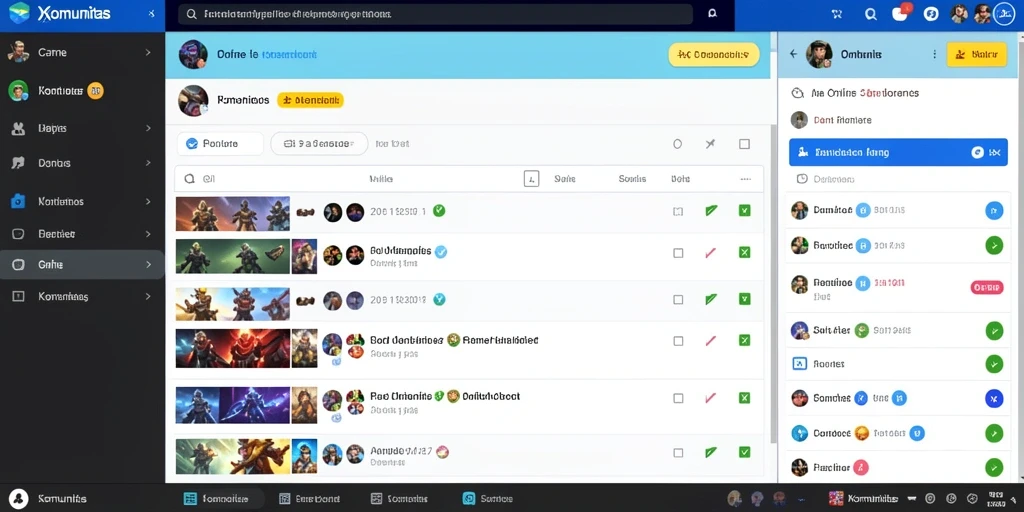Click the green edit pencil in the first table row
Screen dimensions: 1024x512
[x=711, y=210]
